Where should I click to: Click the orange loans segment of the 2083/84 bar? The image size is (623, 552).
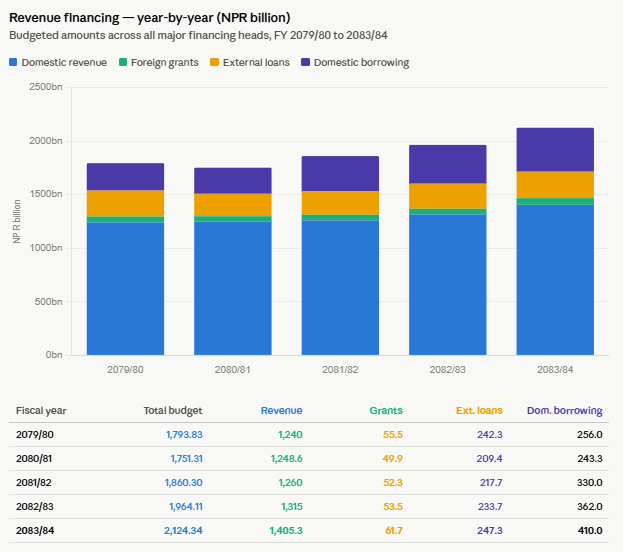pos(555,185)
